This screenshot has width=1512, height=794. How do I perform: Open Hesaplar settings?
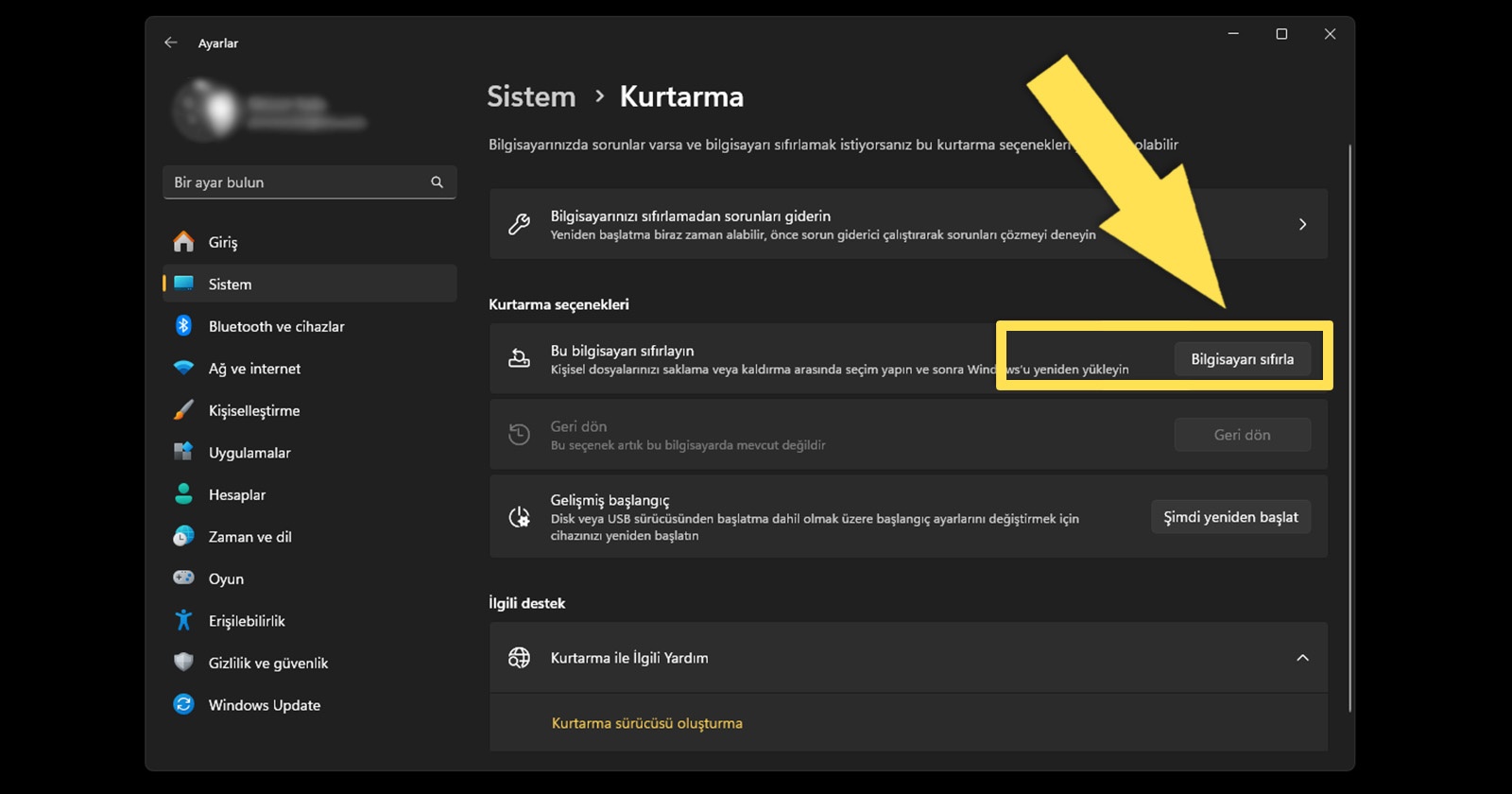point(310,494)
